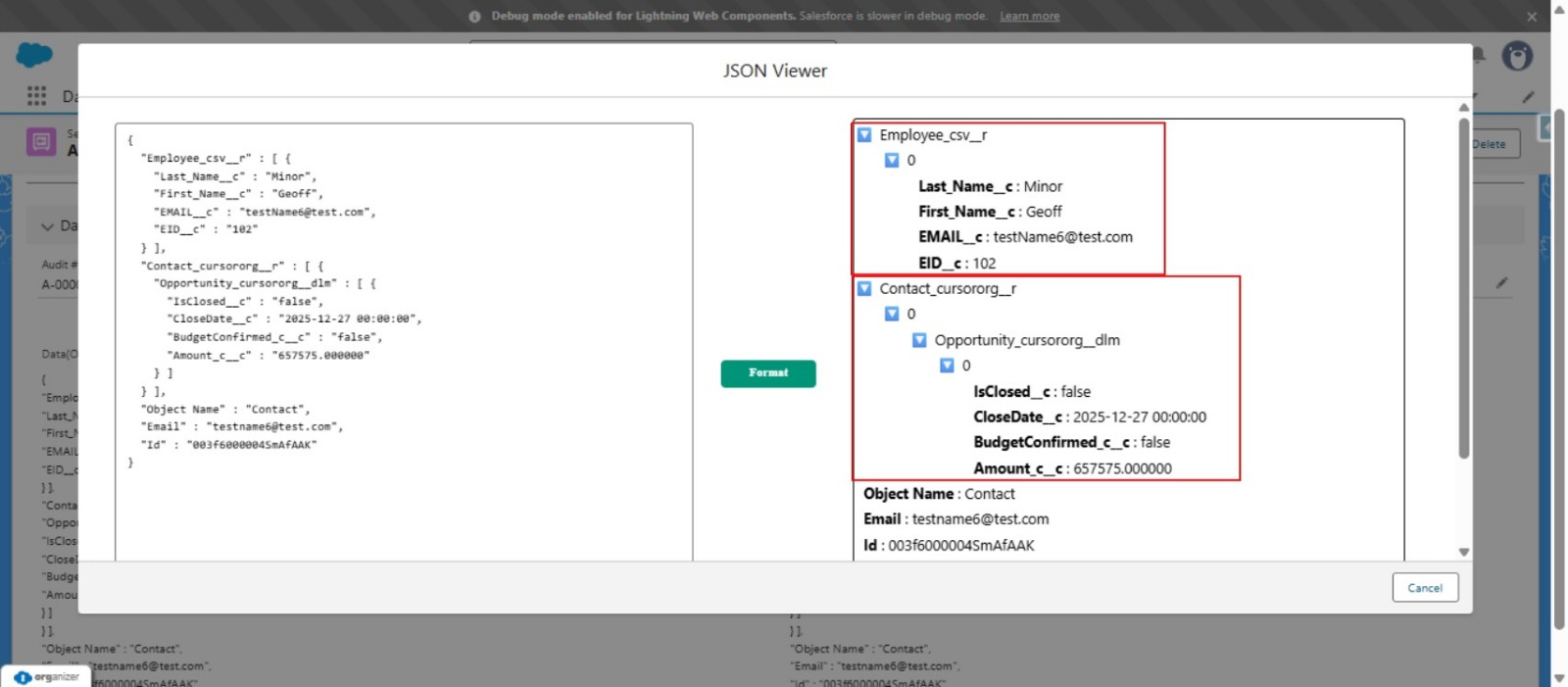
Task: Click the modal scrollbar up arrow
Action: coord(1464,107)
